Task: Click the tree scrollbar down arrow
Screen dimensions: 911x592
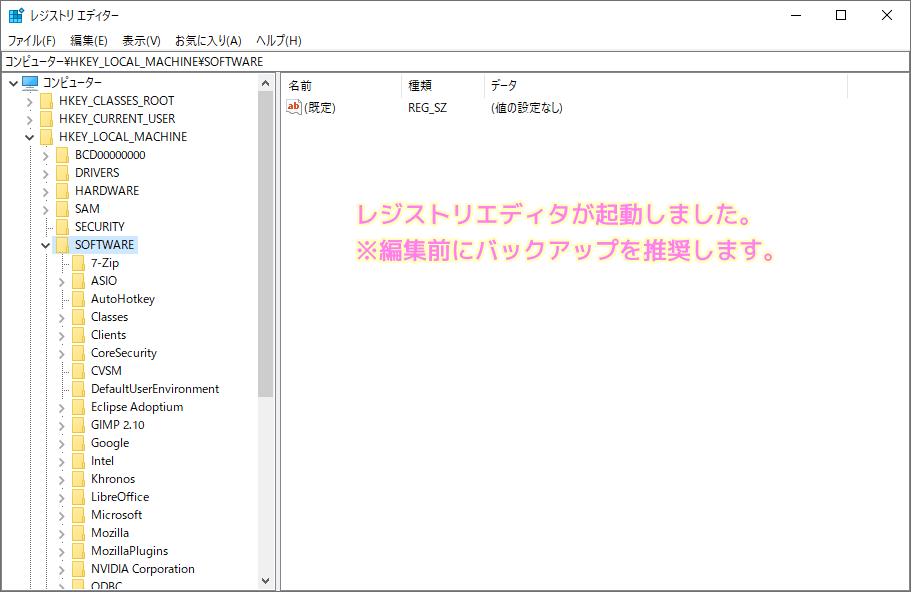Action: pos(266,581)
